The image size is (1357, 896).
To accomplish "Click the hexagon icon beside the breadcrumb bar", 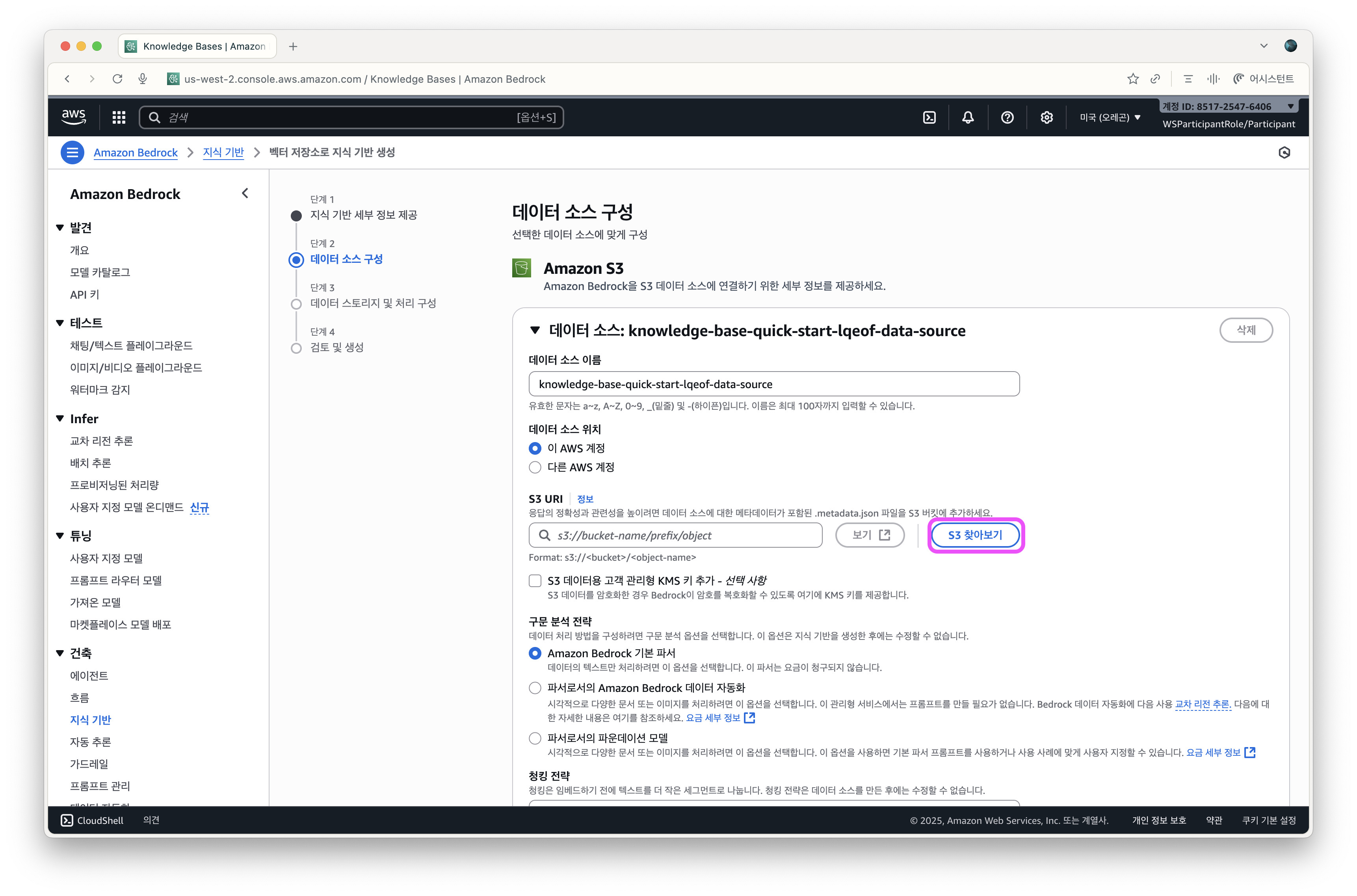I will point(1284,152).
